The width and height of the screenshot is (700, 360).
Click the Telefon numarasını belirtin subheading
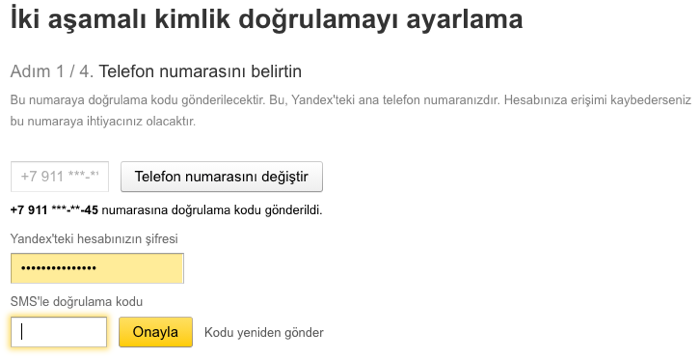pyautogui.click(x=200, y=71)
